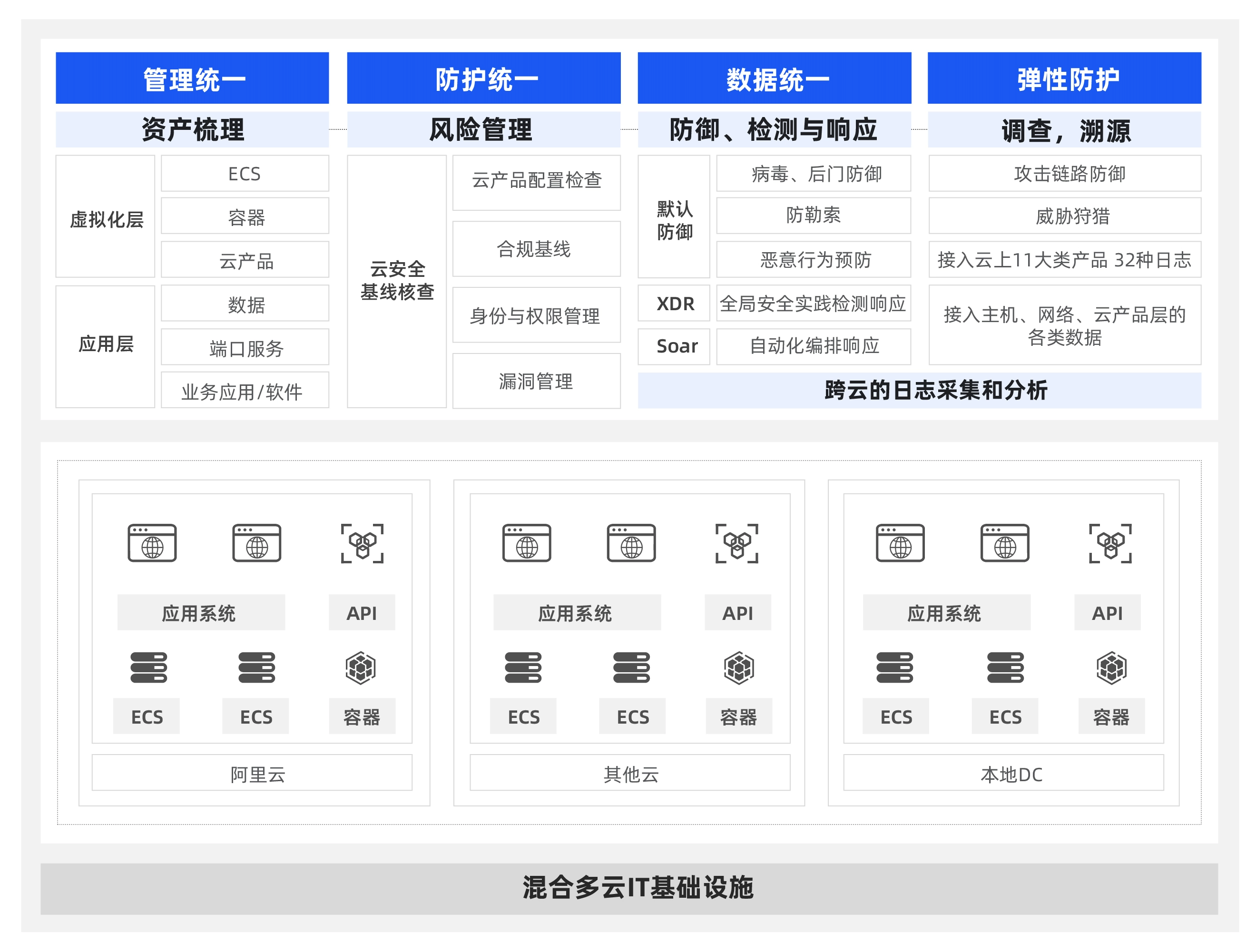Viewport: 1256px width, 952px height.
Task: Click the API hexagon scan icon in 其他云 panel
Action: [737, 544]
